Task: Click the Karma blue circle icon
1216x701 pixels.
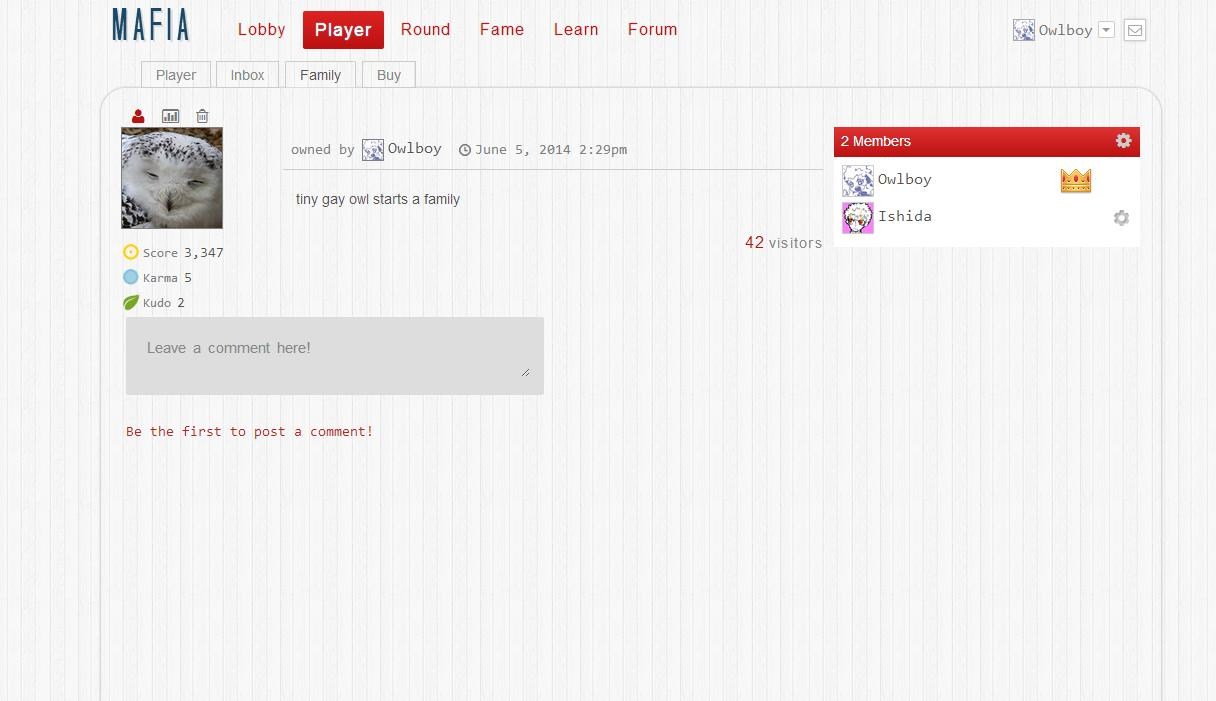Action: pyautogui.click(x=130, y=277)
